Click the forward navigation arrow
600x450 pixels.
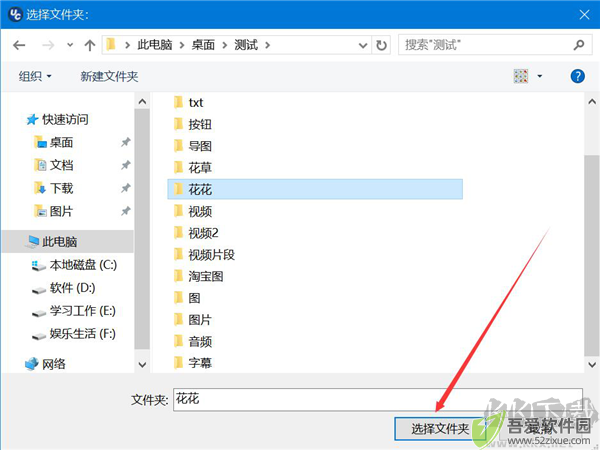pos(48,46)
